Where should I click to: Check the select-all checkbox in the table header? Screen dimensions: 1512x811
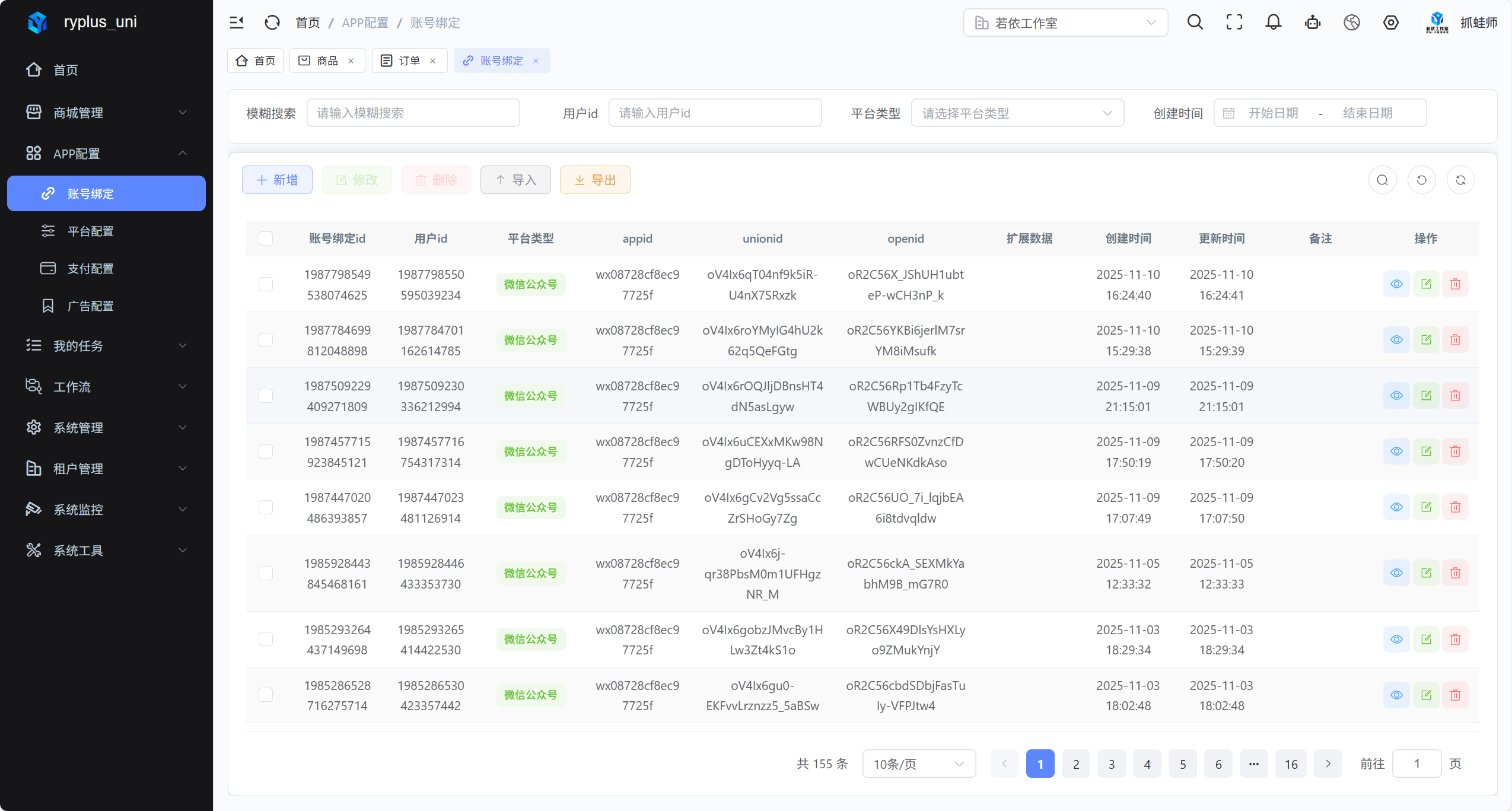266,238
